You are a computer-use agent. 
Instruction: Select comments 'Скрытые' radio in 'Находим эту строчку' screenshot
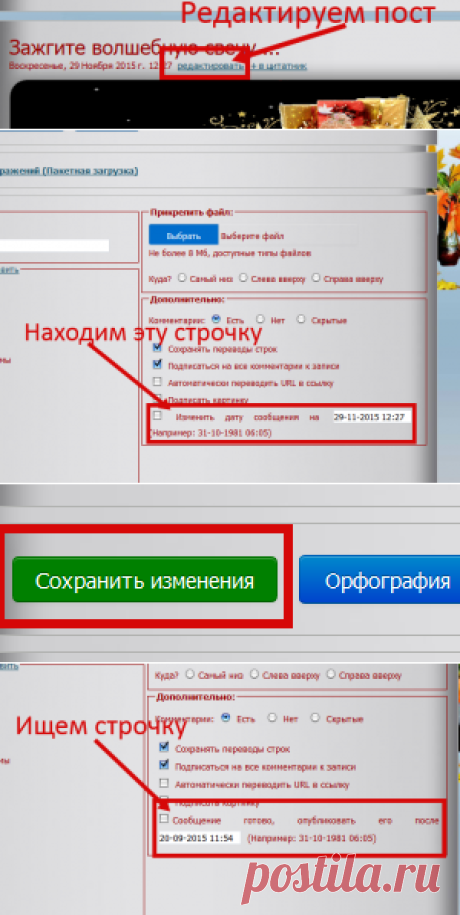301,319
